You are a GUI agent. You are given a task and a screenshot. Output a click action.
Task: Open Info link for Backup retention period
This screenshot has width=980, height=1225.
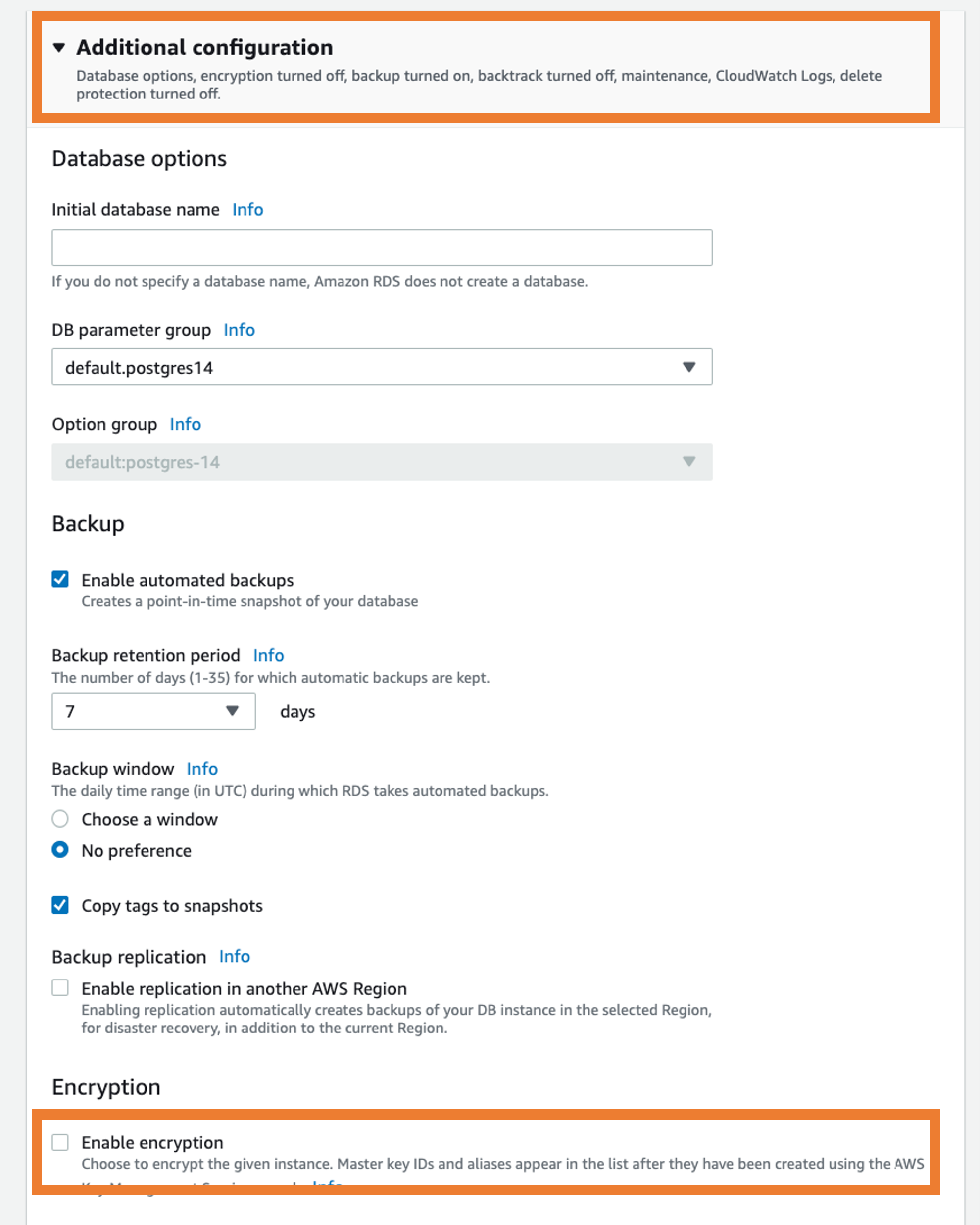tap(268, 655)
